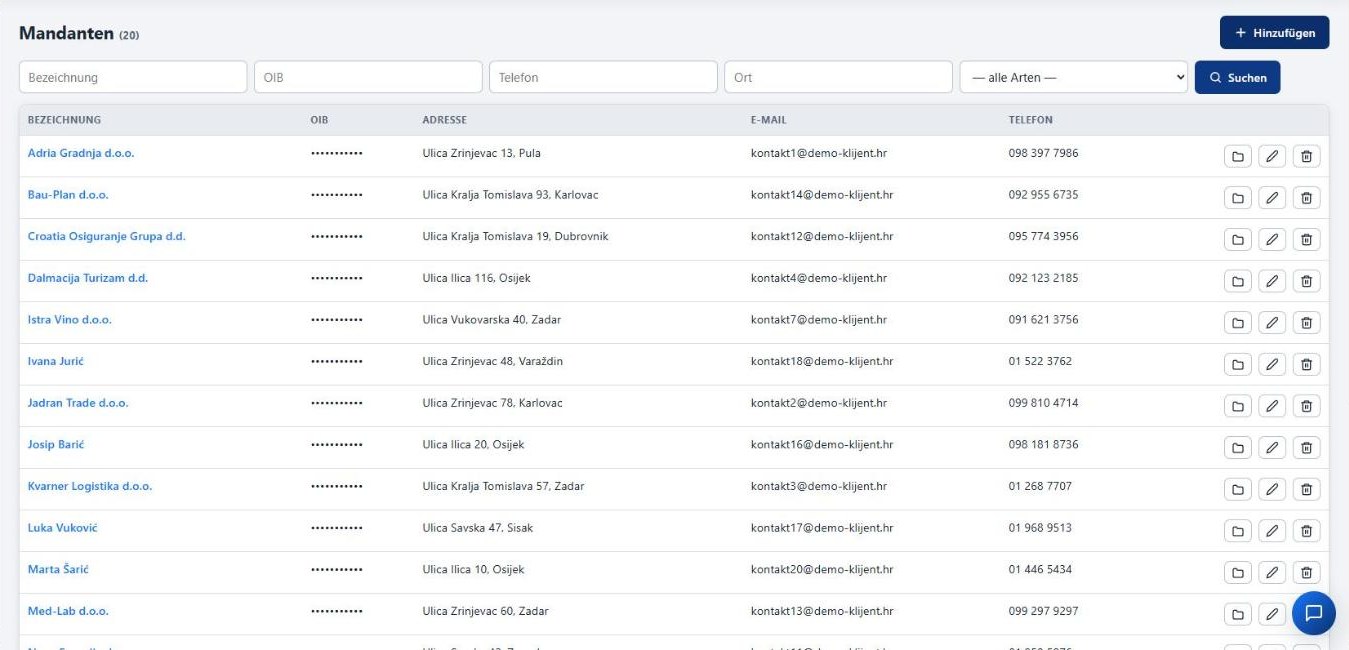The height and width of the screenshot is (650, 1349).
Task: Delete Bau-Plan d.o.o. via trash icon
Action: point(1306,198)
